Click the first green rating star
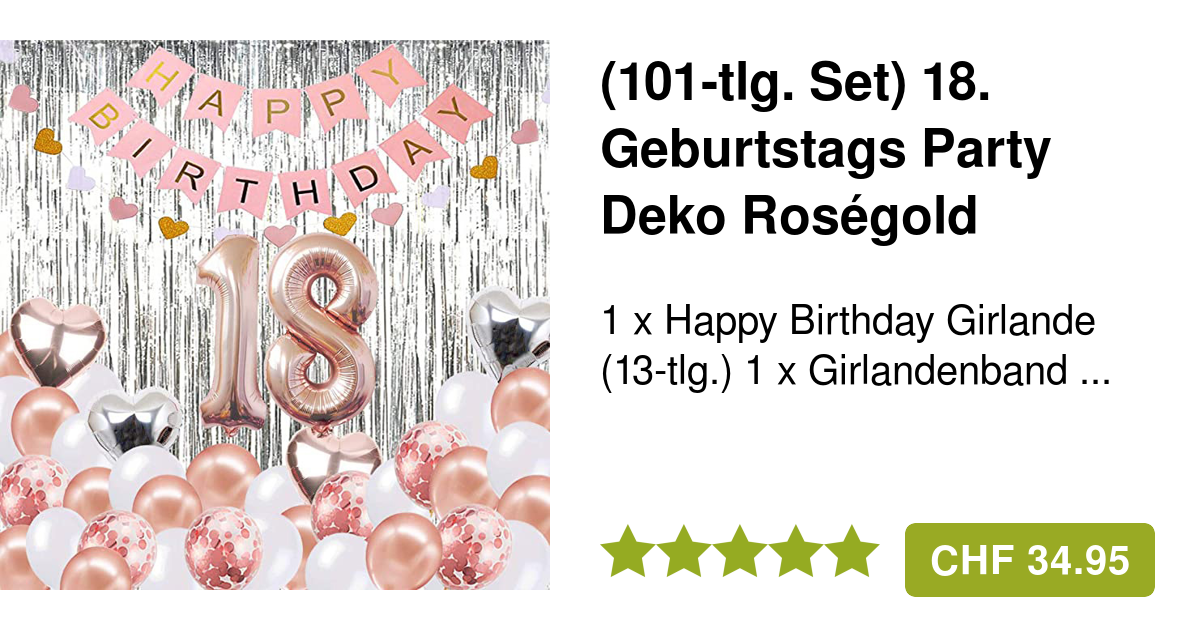Viewport: 1200px width, 630px height. tap(628, 551)
